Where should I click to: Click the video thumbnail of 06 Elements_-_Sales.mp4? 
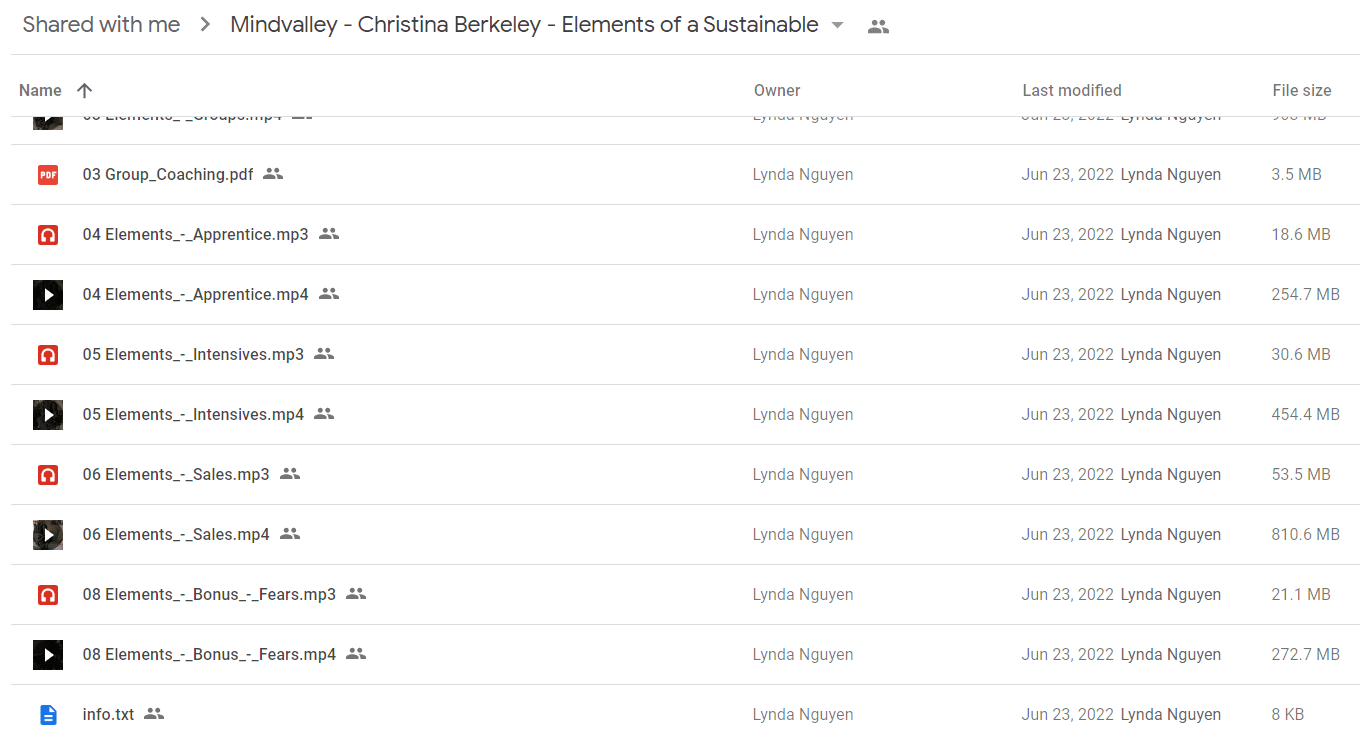(x=48, y=535)
